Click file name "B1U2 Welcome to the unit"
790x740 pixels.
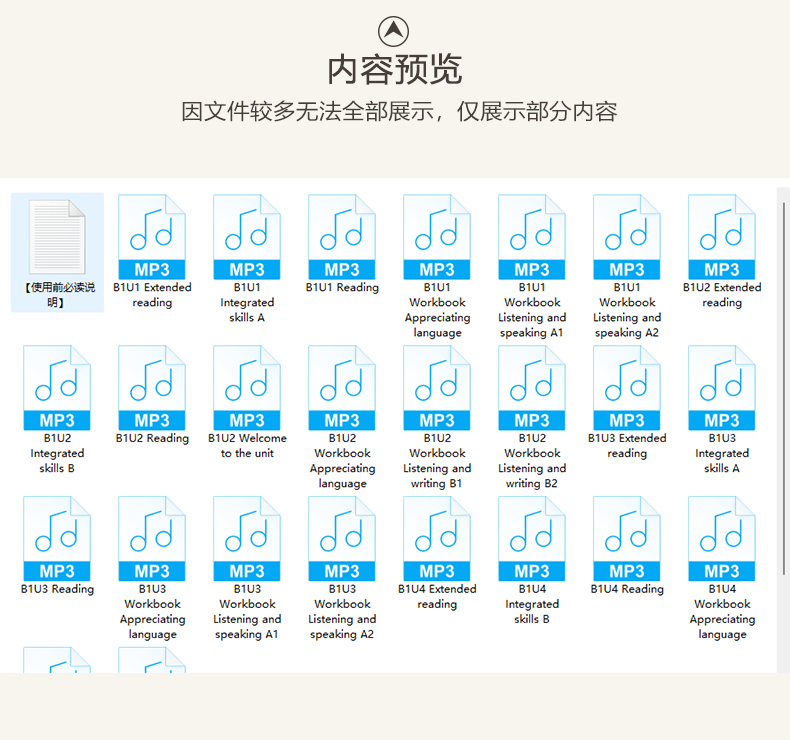coord(247,445)
